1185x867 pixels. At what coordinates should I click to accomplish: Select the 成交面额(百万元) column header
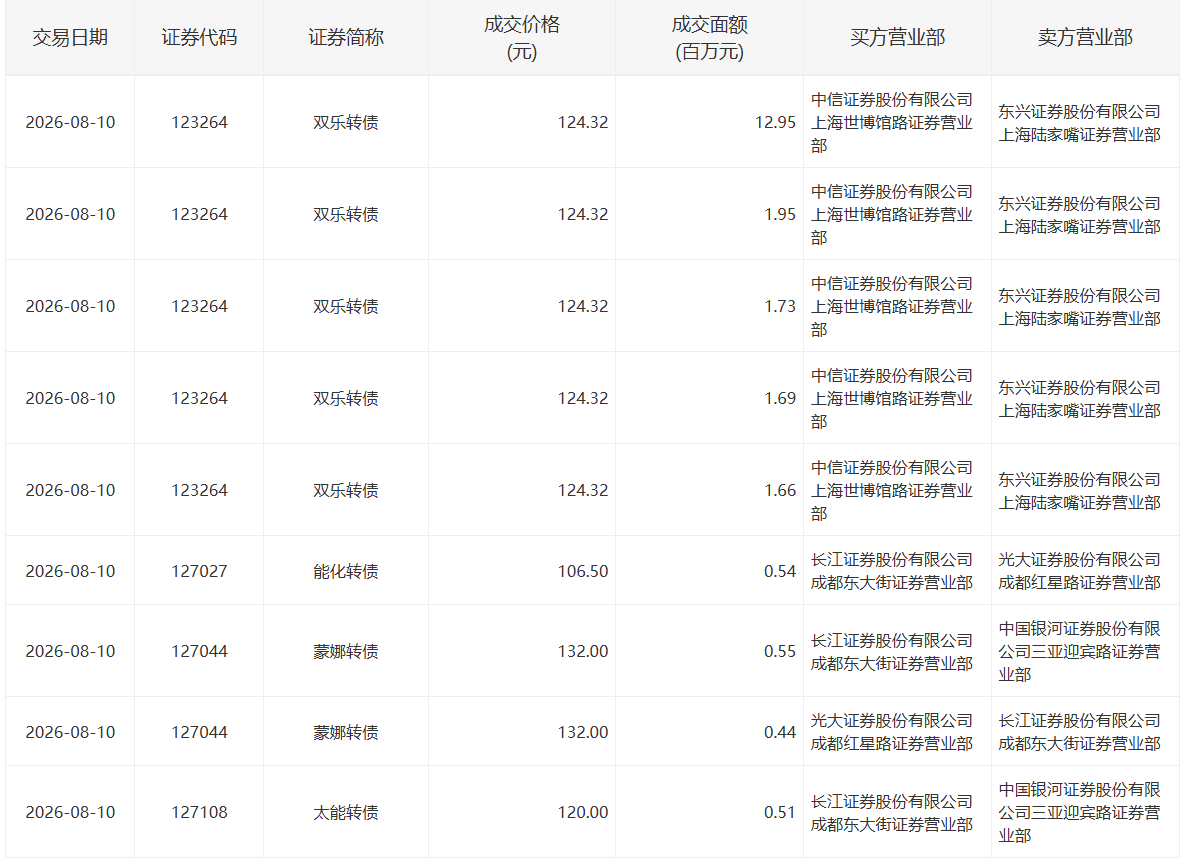(709, 38)
